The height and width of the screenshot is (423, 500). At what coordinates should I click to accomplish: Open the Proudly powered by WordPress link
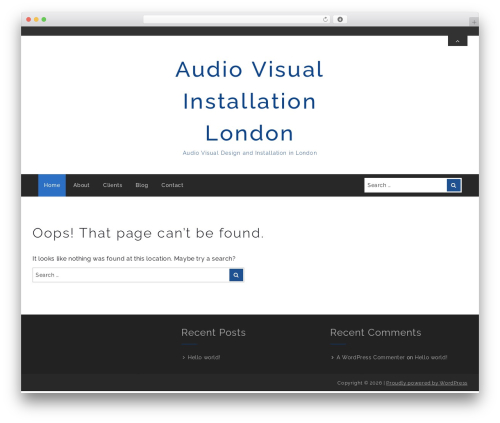click(x=427, y=383)
